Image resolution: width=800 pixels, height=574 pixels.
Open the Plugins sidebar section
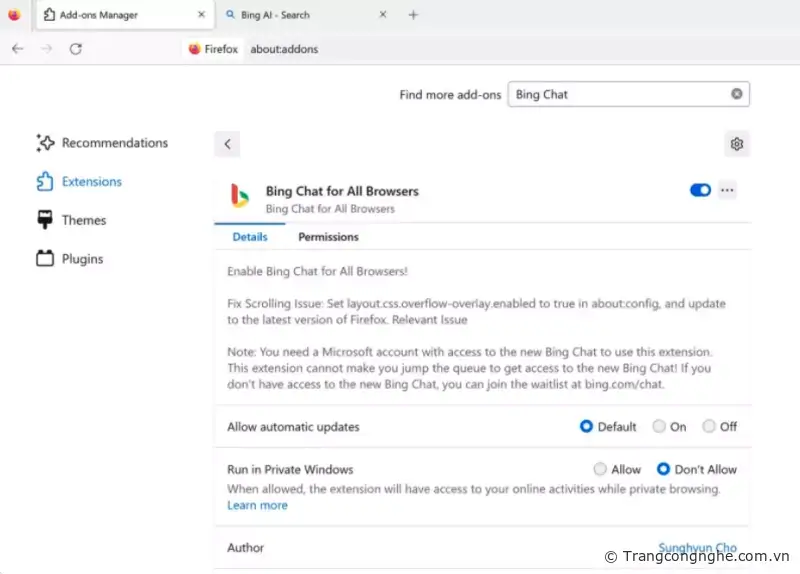click(x=70, y=259)
